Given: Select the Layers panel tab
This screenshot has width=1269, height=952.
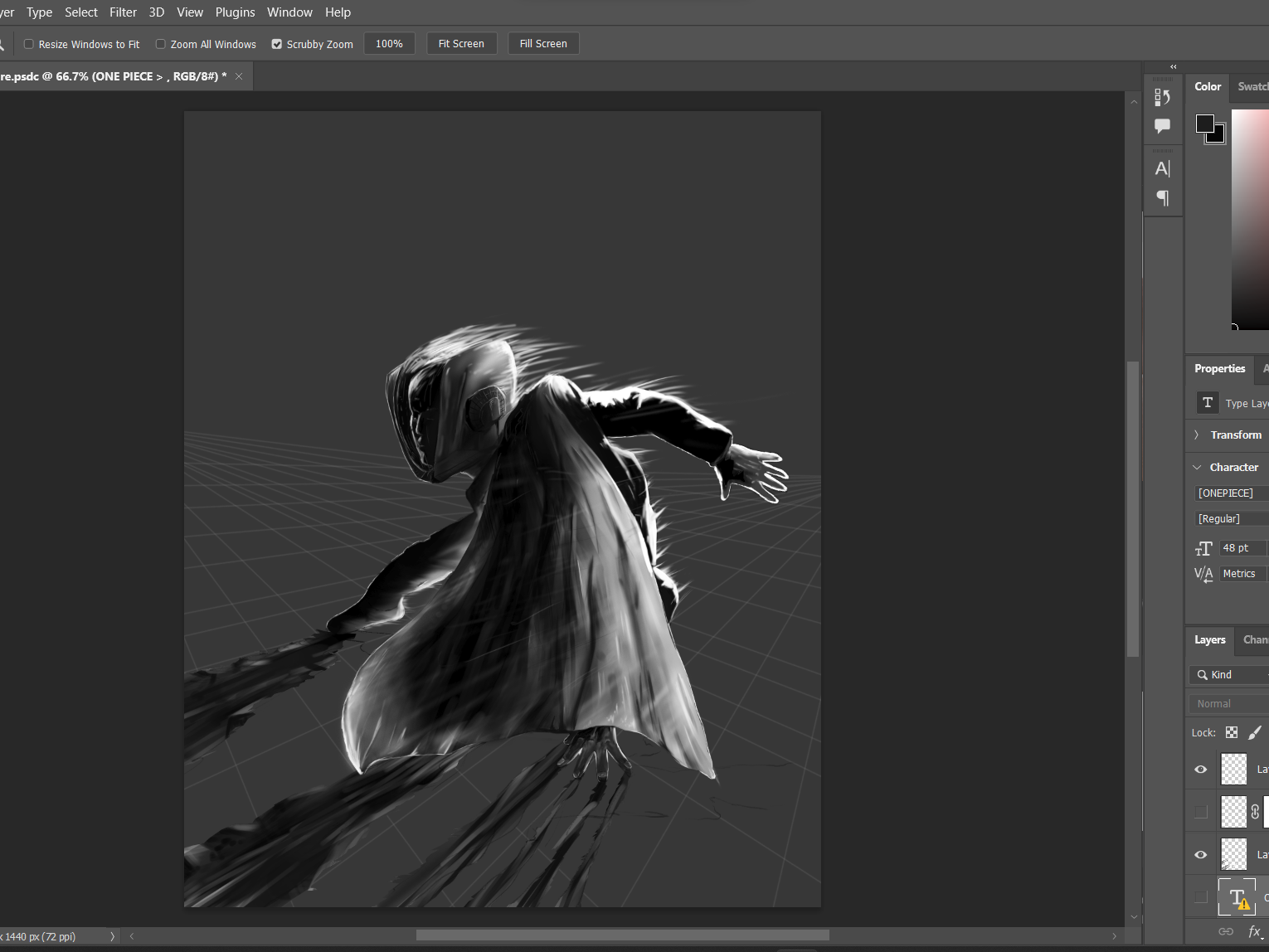Looking at the screenshot, I should point(1209,639).
